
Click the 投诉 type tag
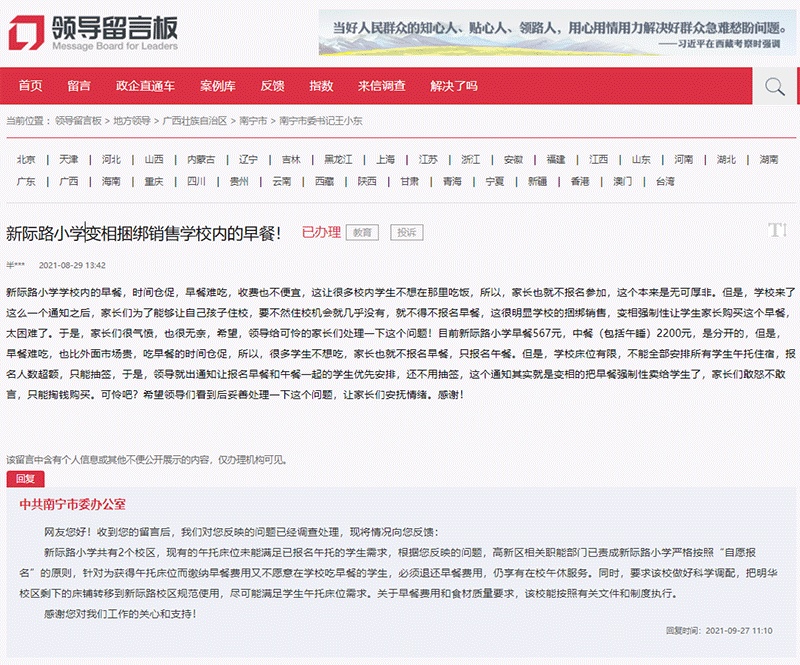407,232
